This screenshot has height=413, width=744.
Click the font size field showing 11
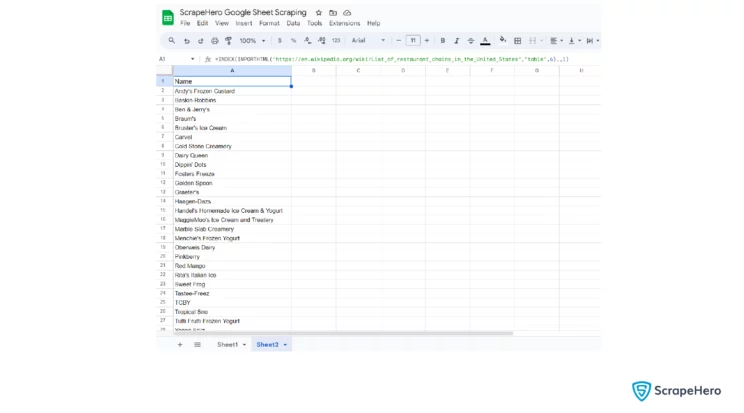(x=413, y=41)
